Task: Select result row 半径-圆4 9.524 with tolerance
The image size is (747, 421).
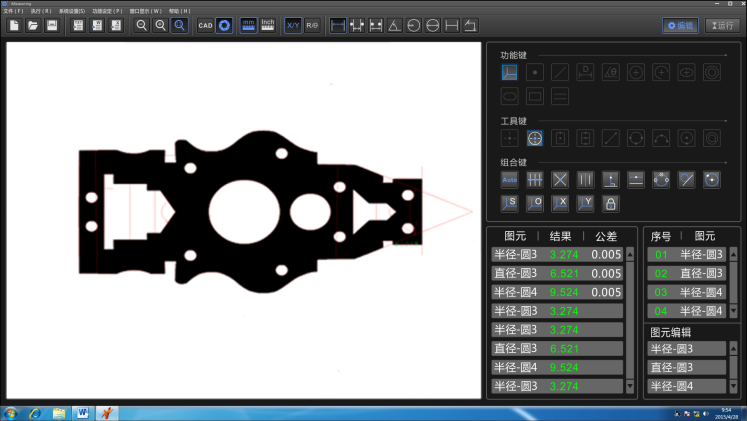Action: click(x=557, y=292)
